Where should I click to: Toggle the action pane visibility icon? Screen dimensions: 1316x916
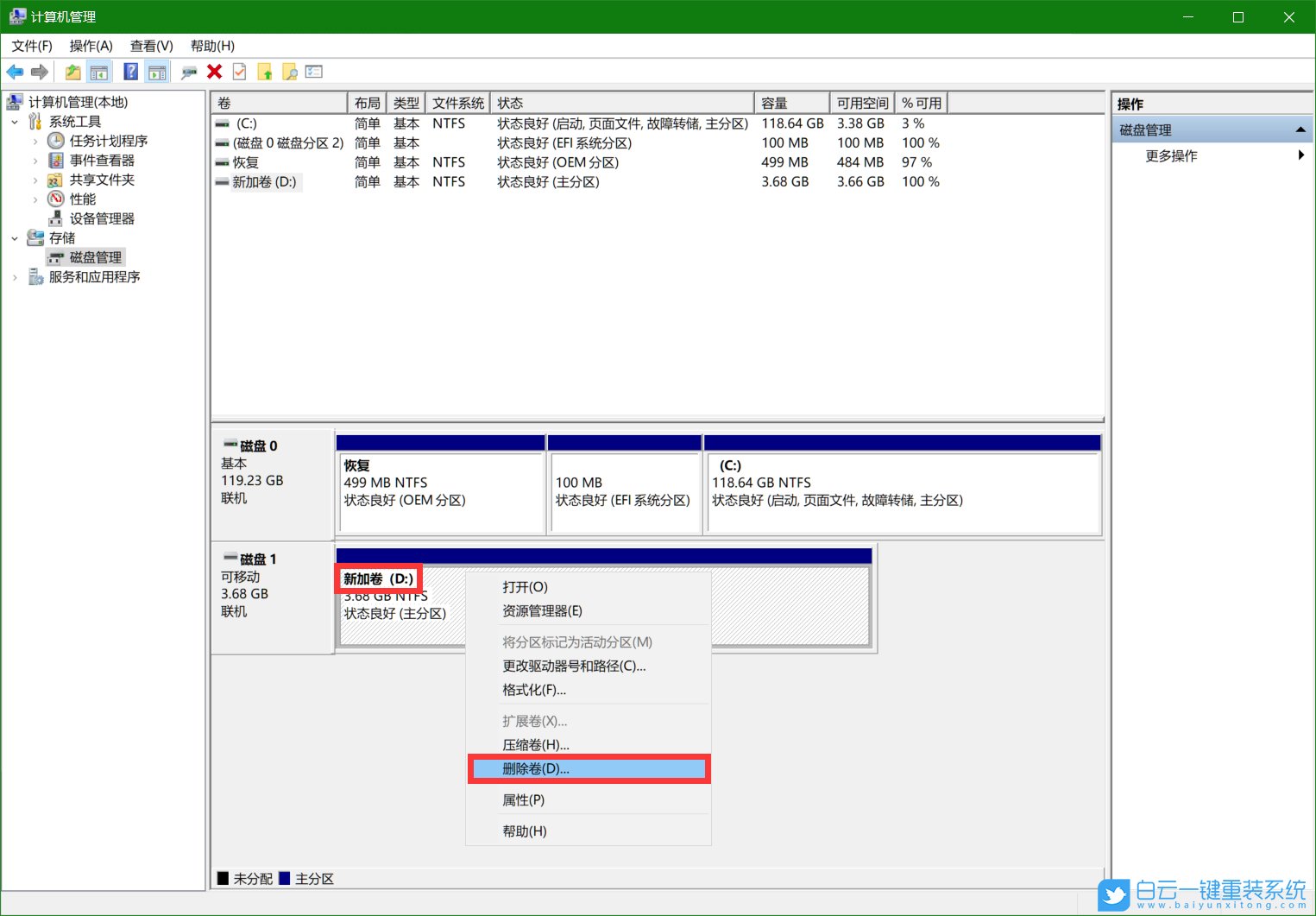[157, 72]
